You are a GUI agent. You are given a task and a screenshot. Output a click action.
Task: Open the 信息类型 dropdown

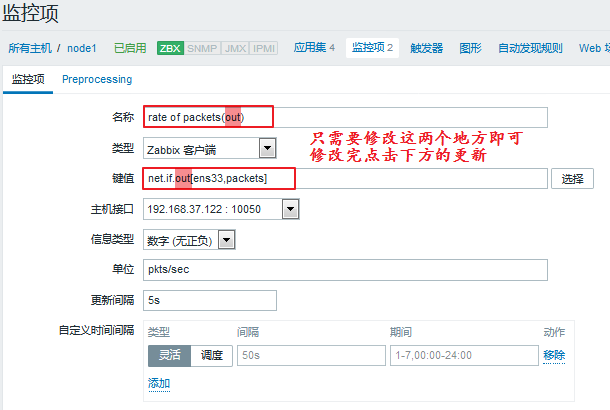tap(189, 239)
